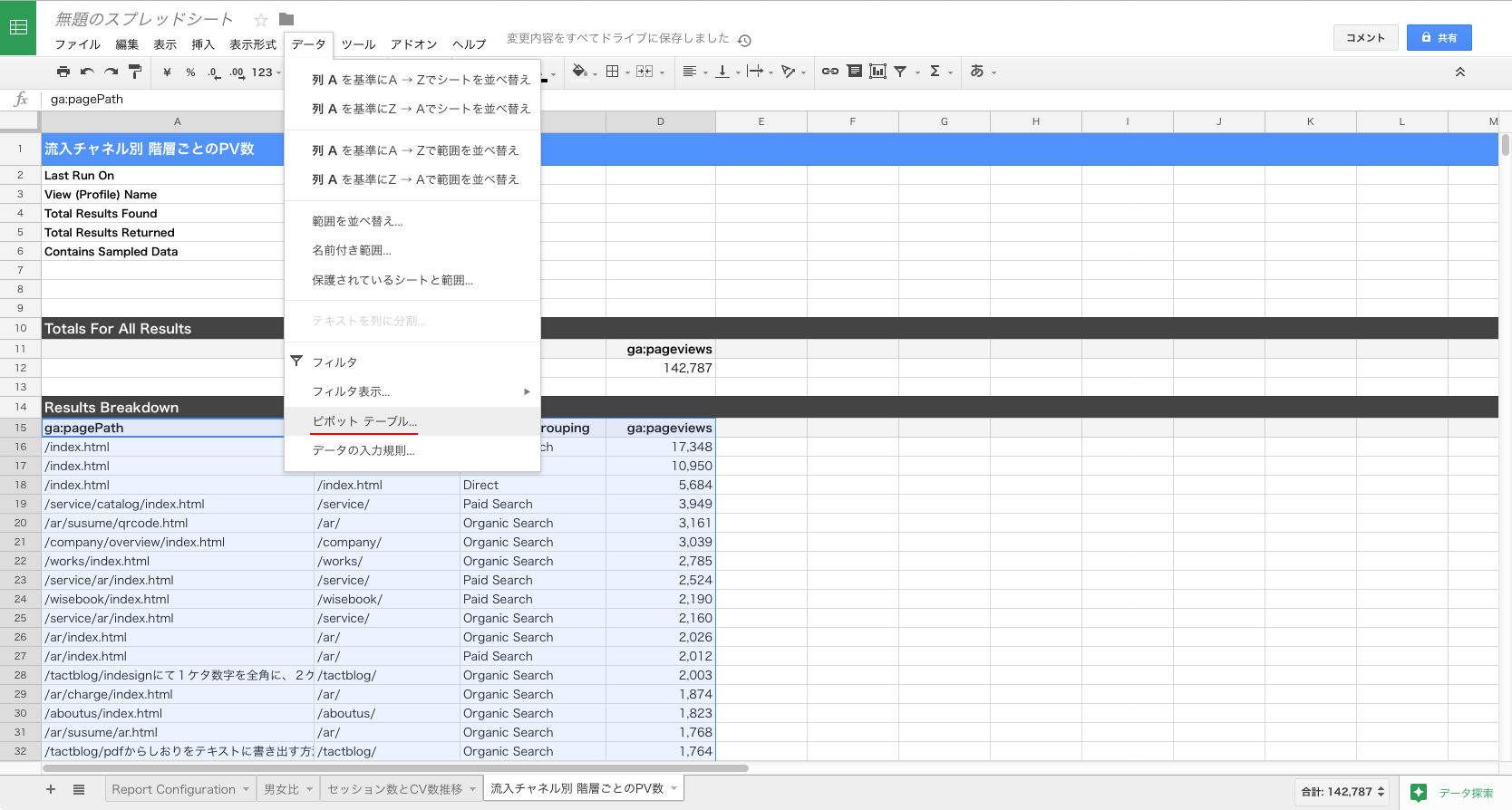Insert a chart

tap(877, 72)
